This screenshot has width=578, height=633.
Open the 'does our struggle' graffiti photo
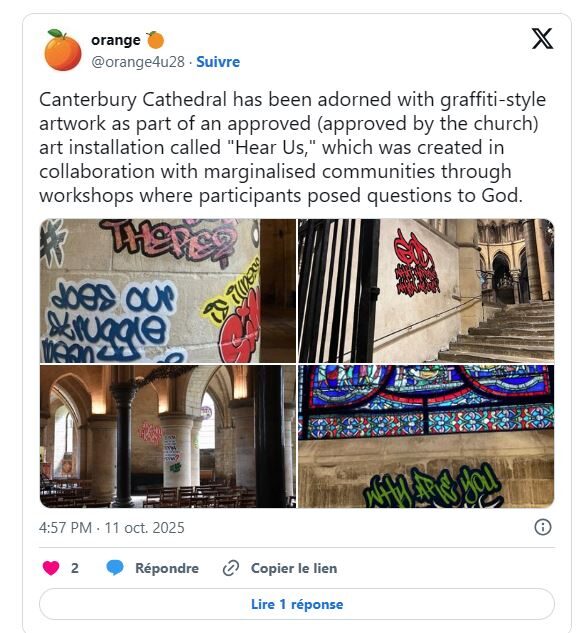(x=168, y=291)
